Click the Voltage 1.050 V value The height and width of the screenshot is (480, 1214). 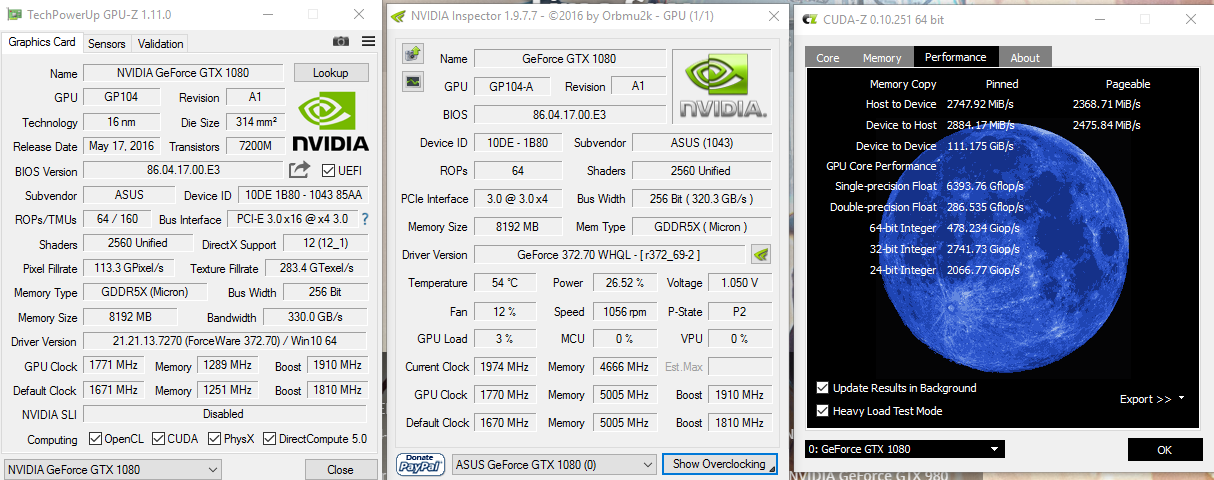click(x=740, y=283)
